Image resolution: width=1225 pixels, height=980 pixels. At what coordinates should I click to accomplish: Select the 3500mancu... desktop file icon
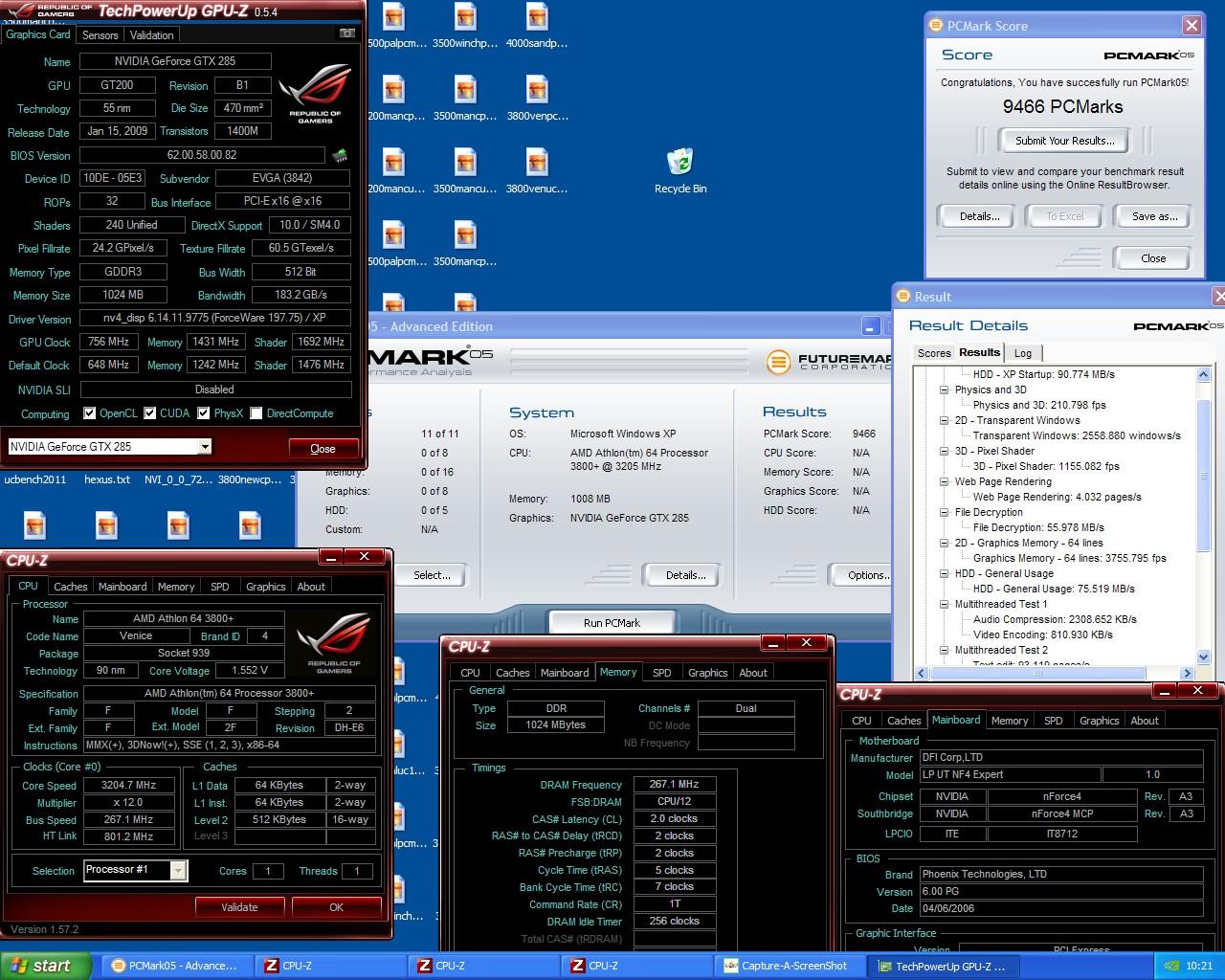tap(465, 171)
